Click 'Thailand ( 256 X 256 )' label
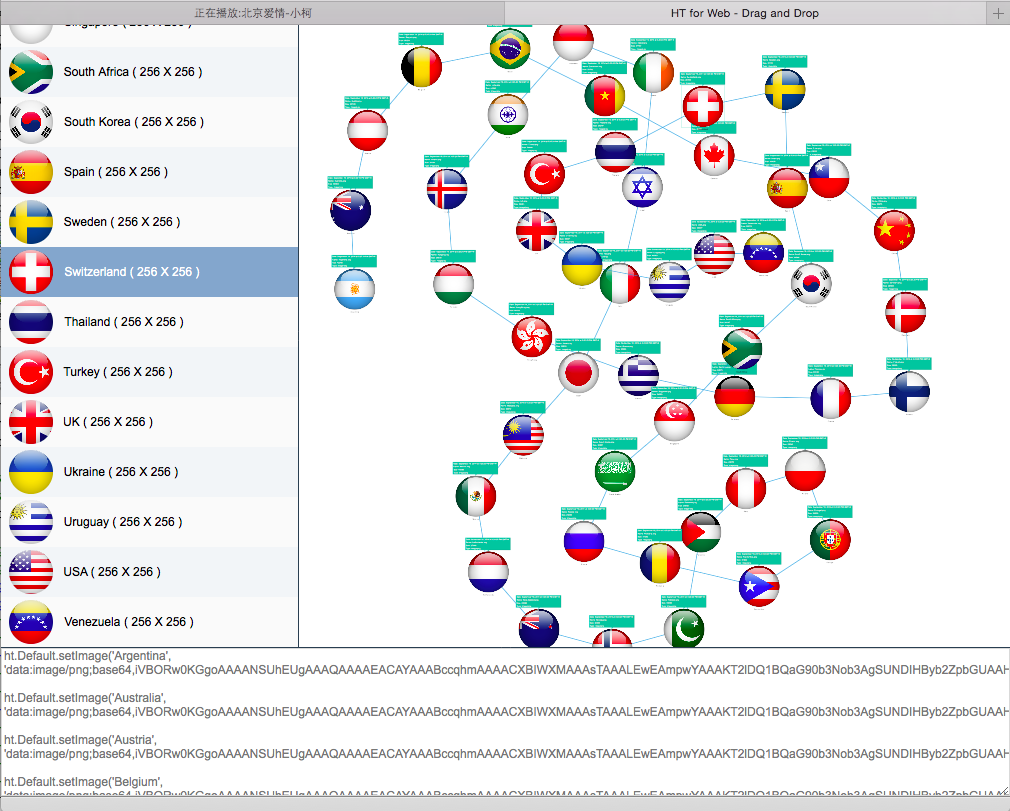 (x=124, y=322)
